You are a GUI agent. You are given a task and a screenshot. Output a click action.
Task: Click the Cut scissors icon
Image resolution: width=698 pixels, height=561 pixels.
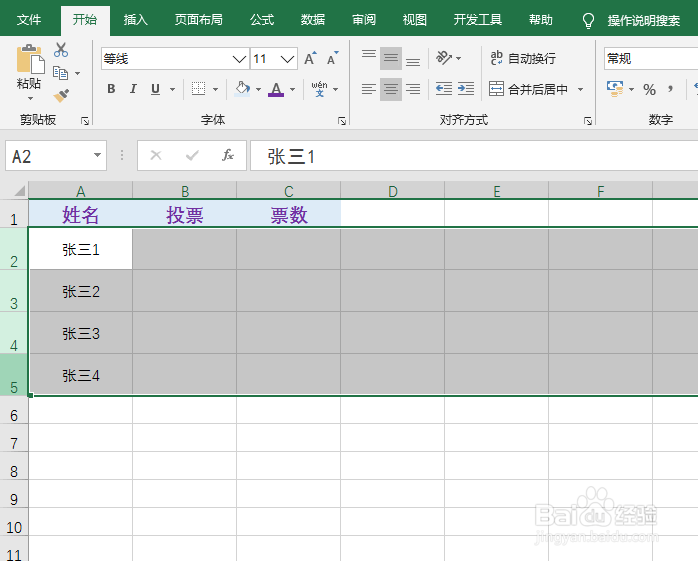coord(61,49)
